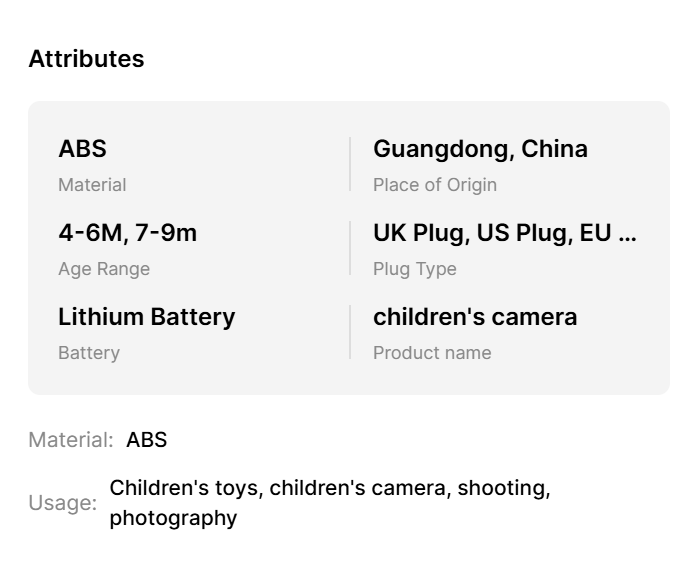697x588 pixels.
Task: Click the divider left of Product name
Action: (350, 332)
